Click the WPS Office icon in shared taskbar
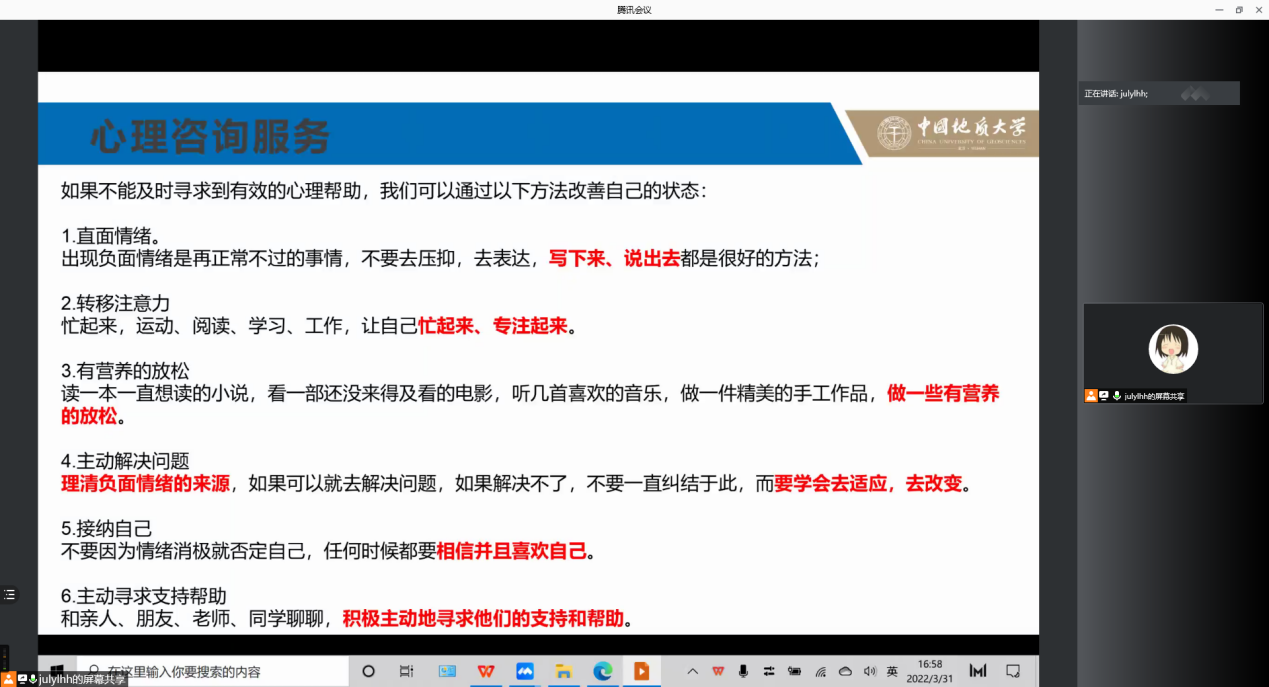 (486, 671)
